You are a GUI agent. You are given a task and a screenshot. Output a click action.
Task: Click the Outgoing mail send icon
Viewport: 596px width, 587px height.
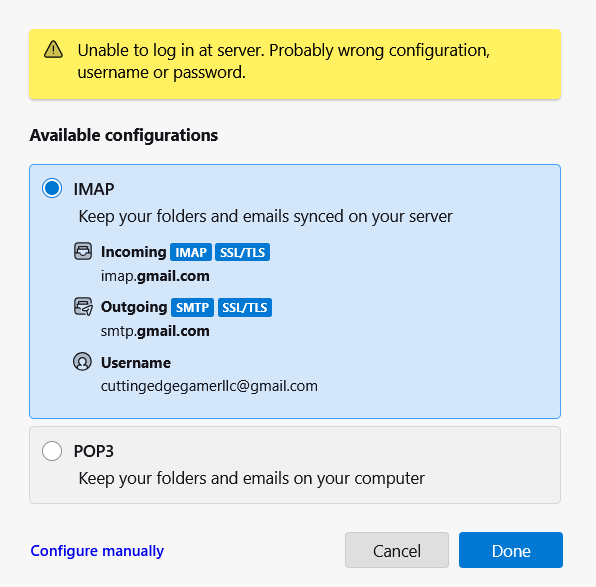click(x=83, y=306)
